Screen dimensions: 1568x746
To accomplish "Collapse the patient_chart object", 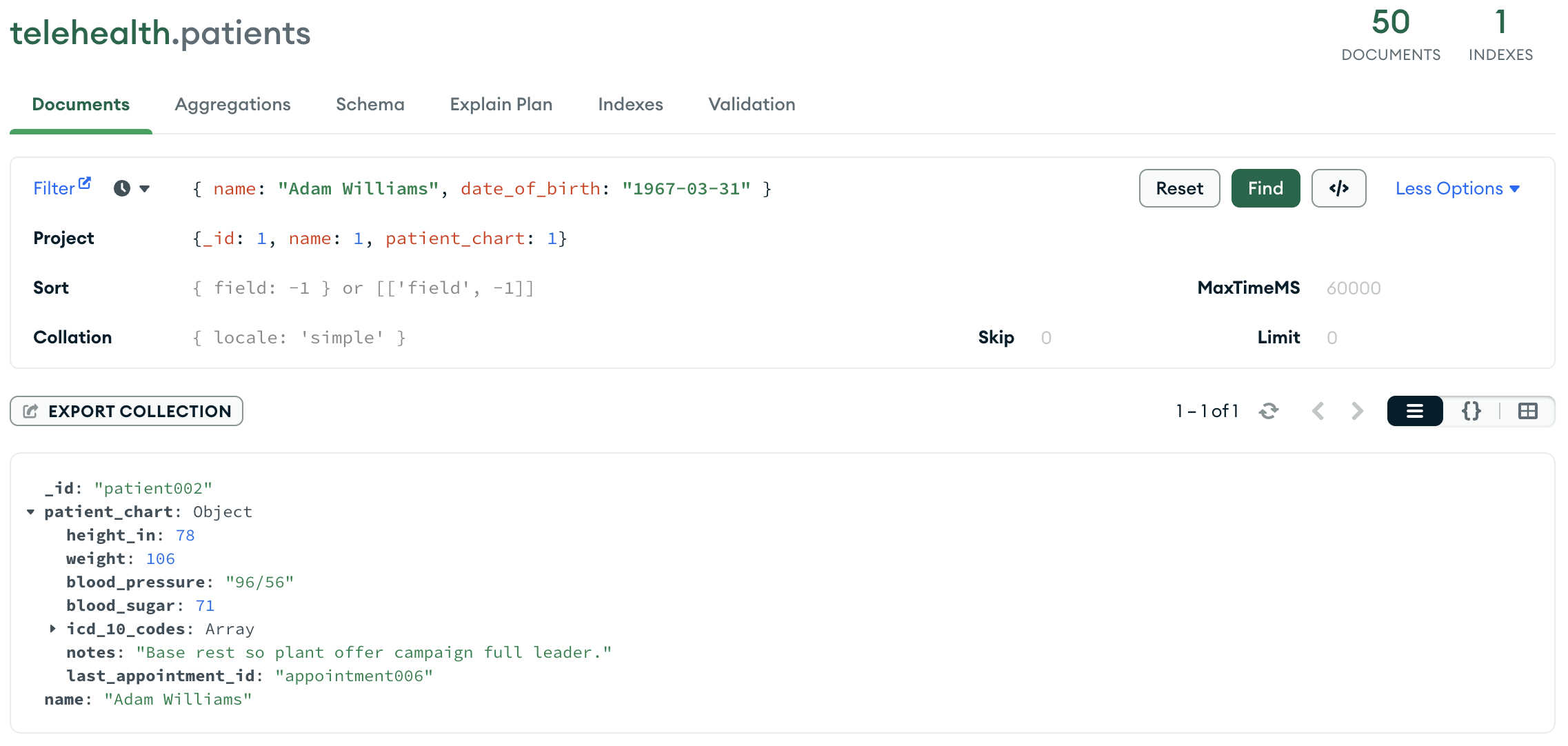I will [x=30, y=512].
